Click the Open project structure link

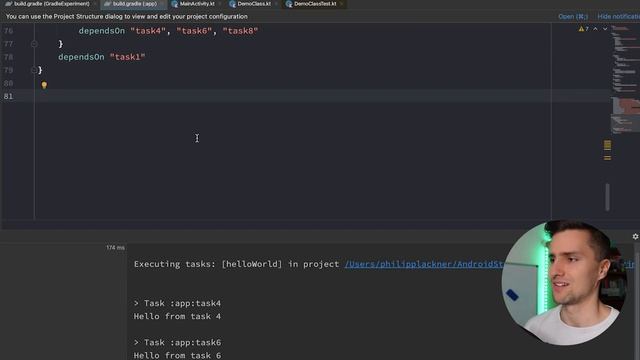tap(573, 16)
